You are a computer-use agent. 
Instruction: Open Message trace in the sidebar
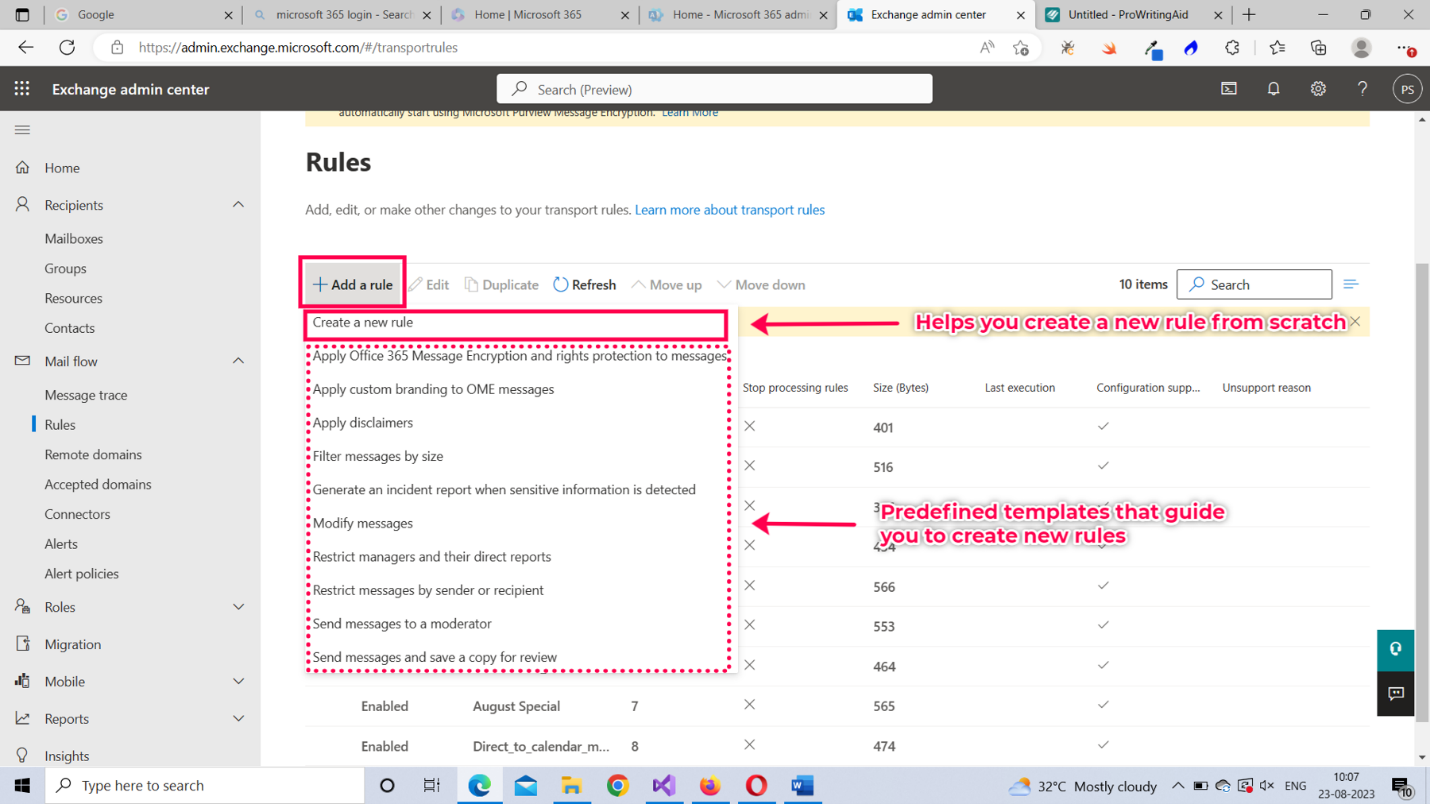86,395
